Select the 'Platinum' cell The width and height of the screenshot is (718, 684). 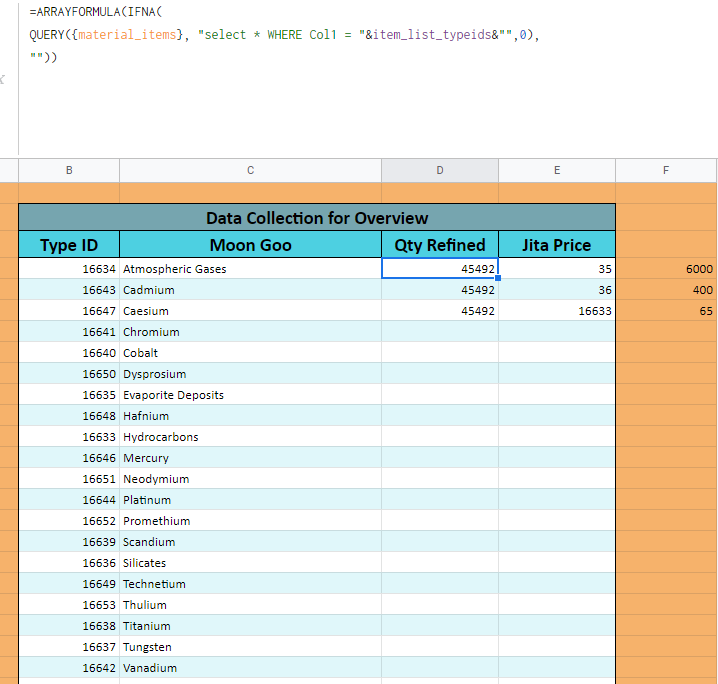(250, 500)
